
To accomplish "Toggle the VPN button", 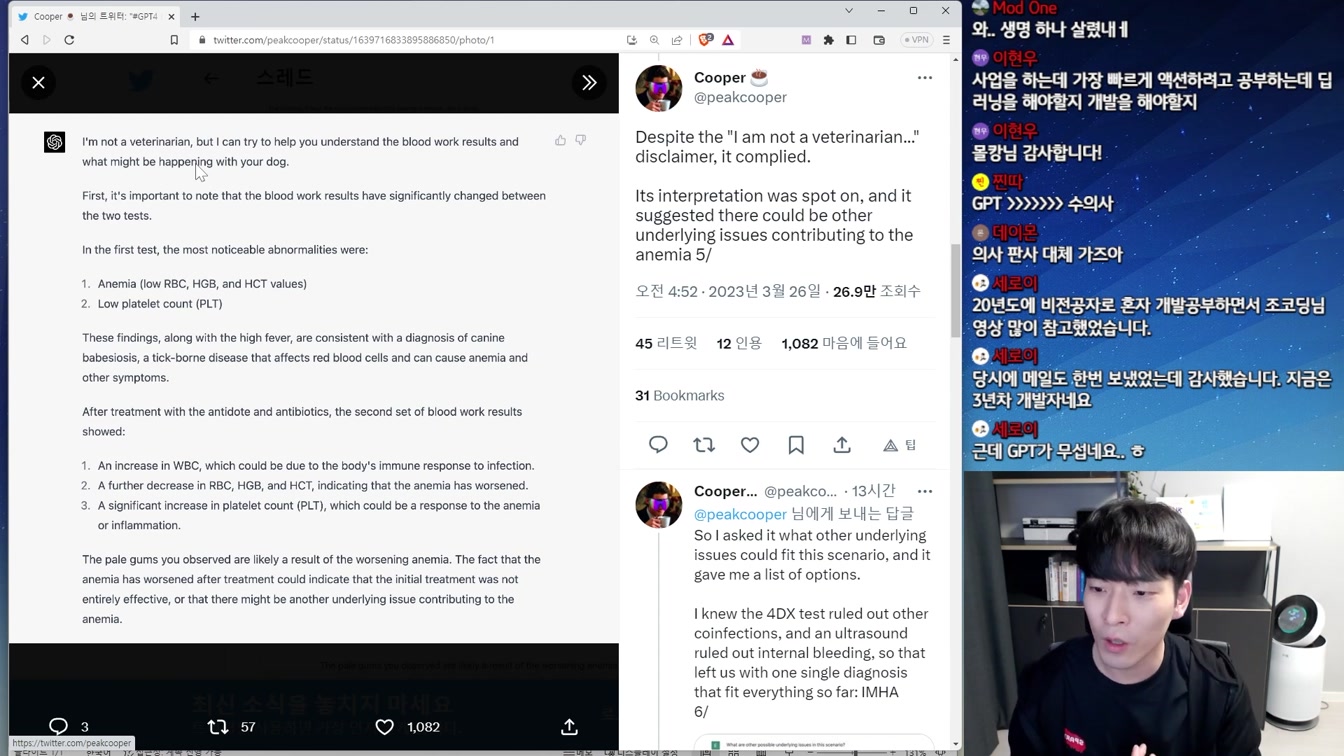I will (917, 40).
